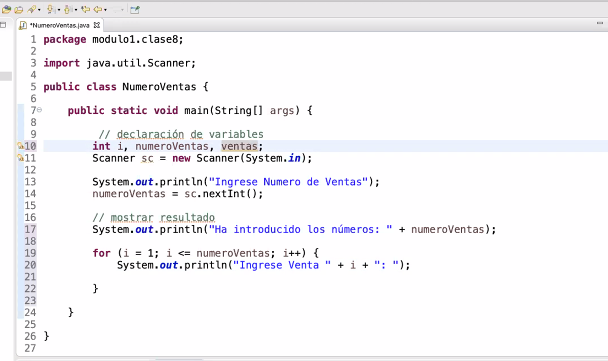The height and width of the screenshot is (361, 608).
Task: Select the NumeroVentas.java editor tab
Action: click(60, 25)
